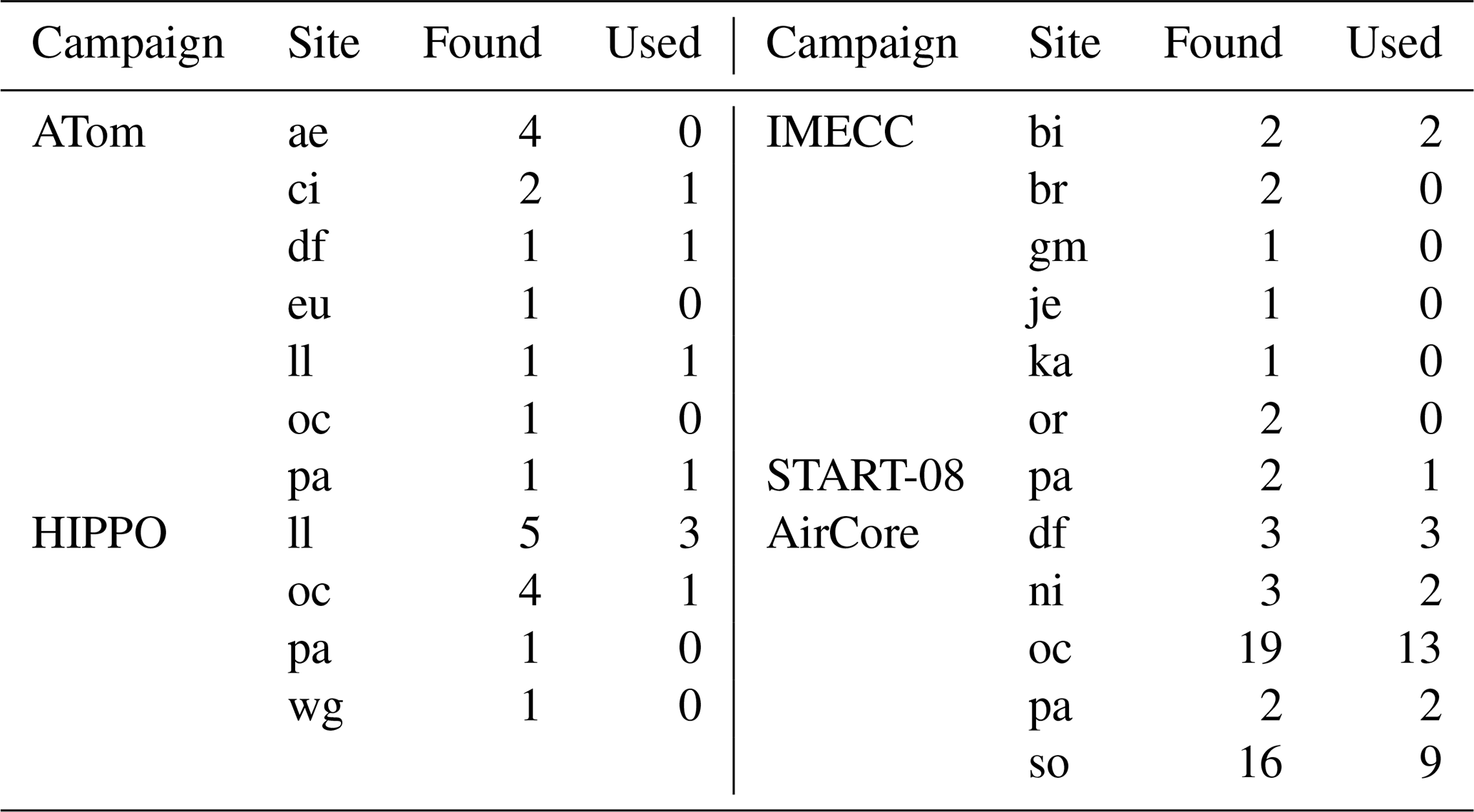Click the 'ni' site entry

click(x=1045, y=591)
